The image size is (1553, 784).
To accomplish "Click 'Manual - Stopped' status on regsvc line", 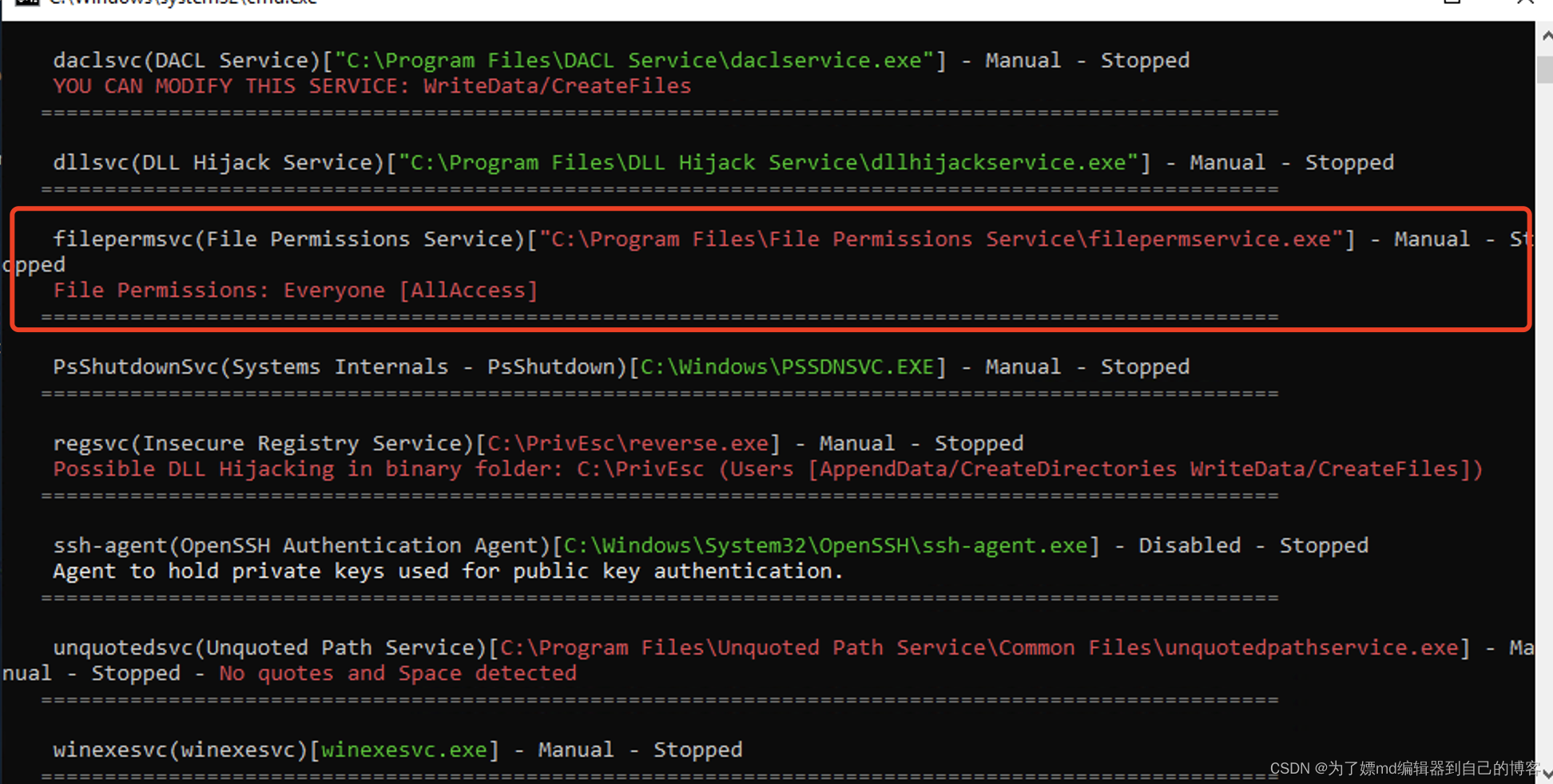I will pos(921,444).
